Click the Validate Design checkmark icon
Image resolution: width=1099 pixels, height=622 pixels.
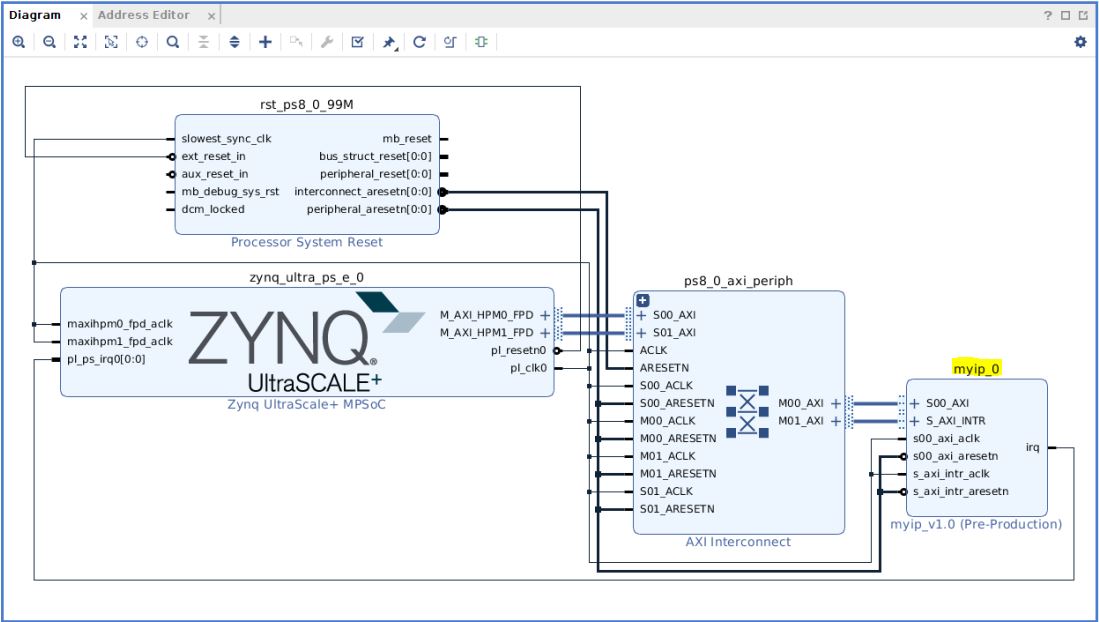[x=357, y=42]
